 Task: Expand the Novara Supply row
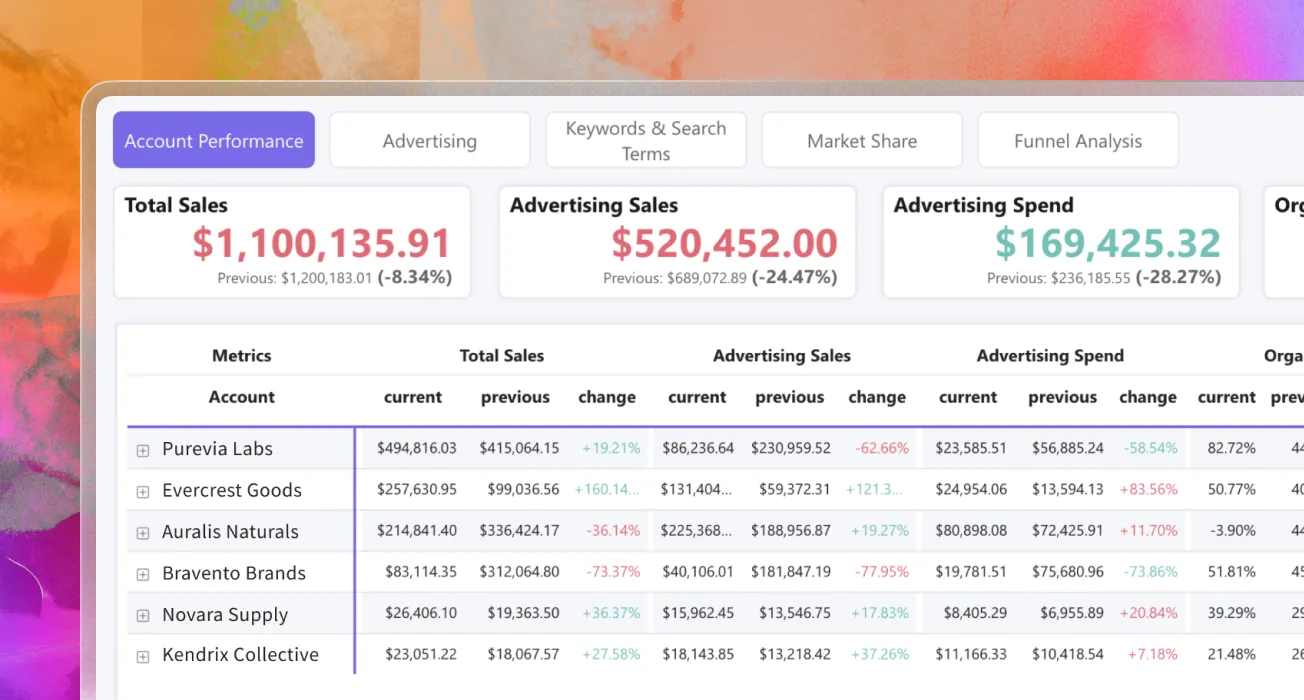coord(143,616)
